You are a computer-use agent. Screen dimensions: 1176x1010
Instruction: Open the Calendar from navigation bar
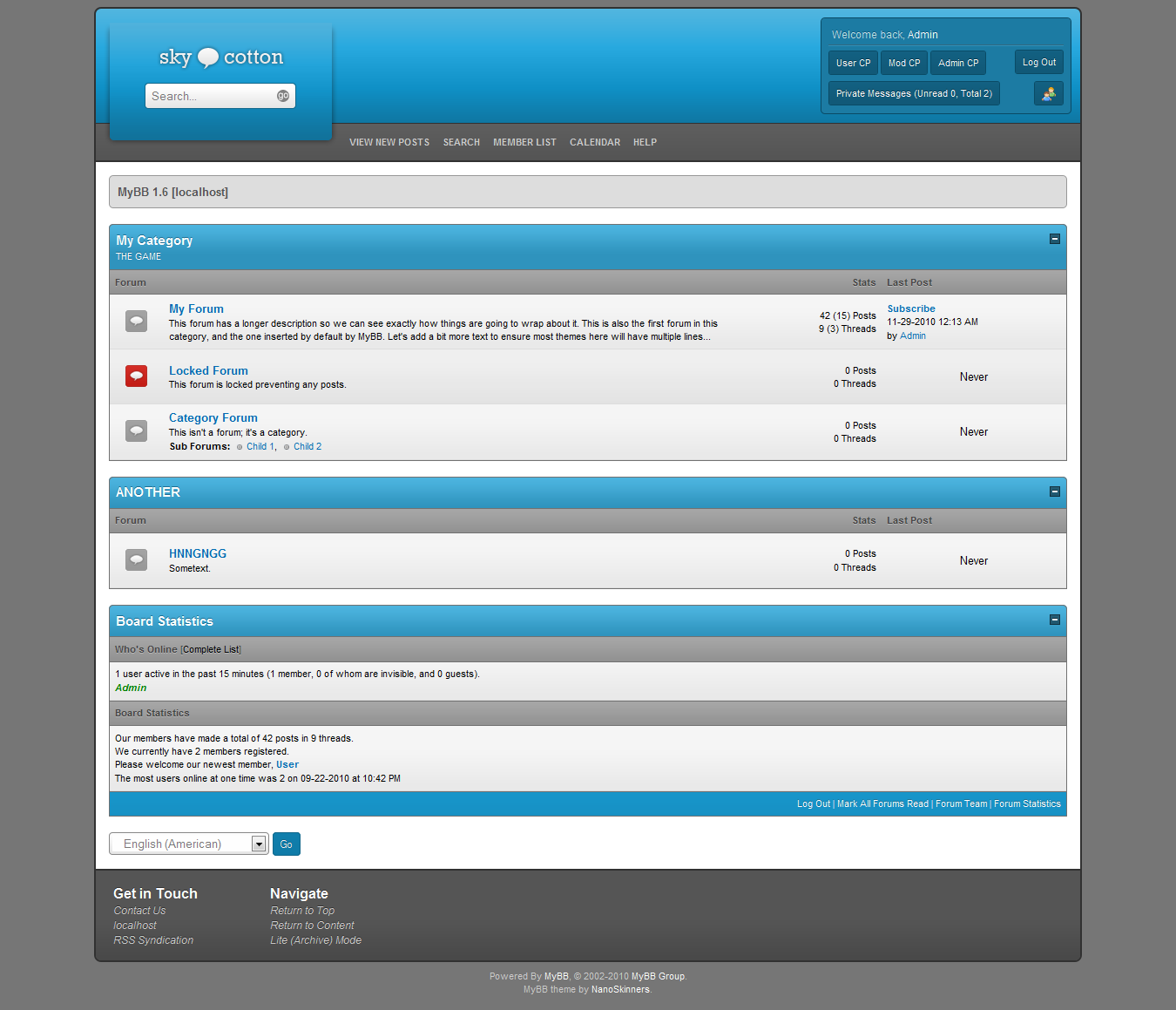[x=595, y=142]
